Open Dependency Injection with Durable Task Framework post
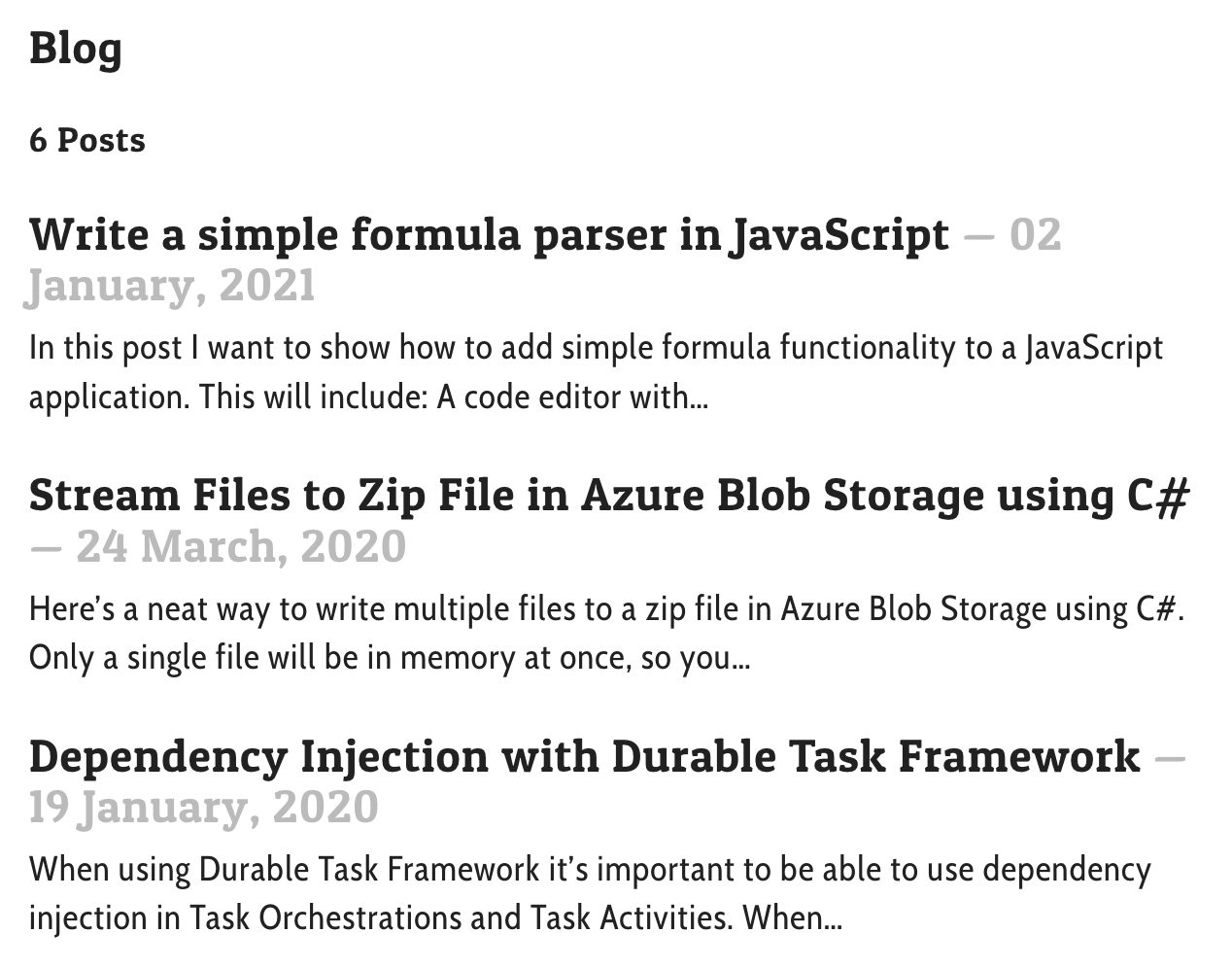 pyautogui.click(x=585, y=756)
